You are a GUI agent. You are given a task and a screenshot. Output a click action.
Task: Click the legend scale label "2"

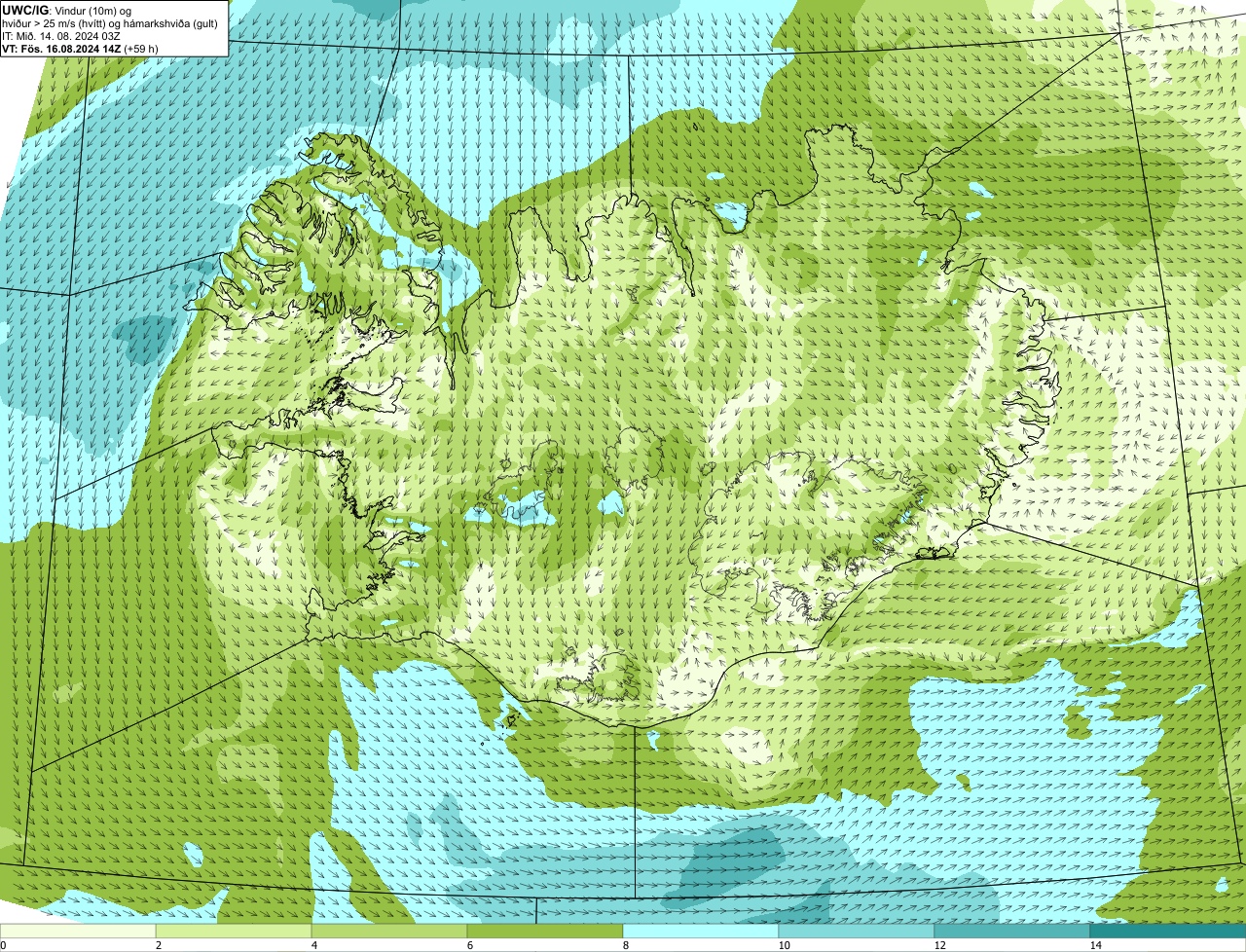[x=158, y=945]
